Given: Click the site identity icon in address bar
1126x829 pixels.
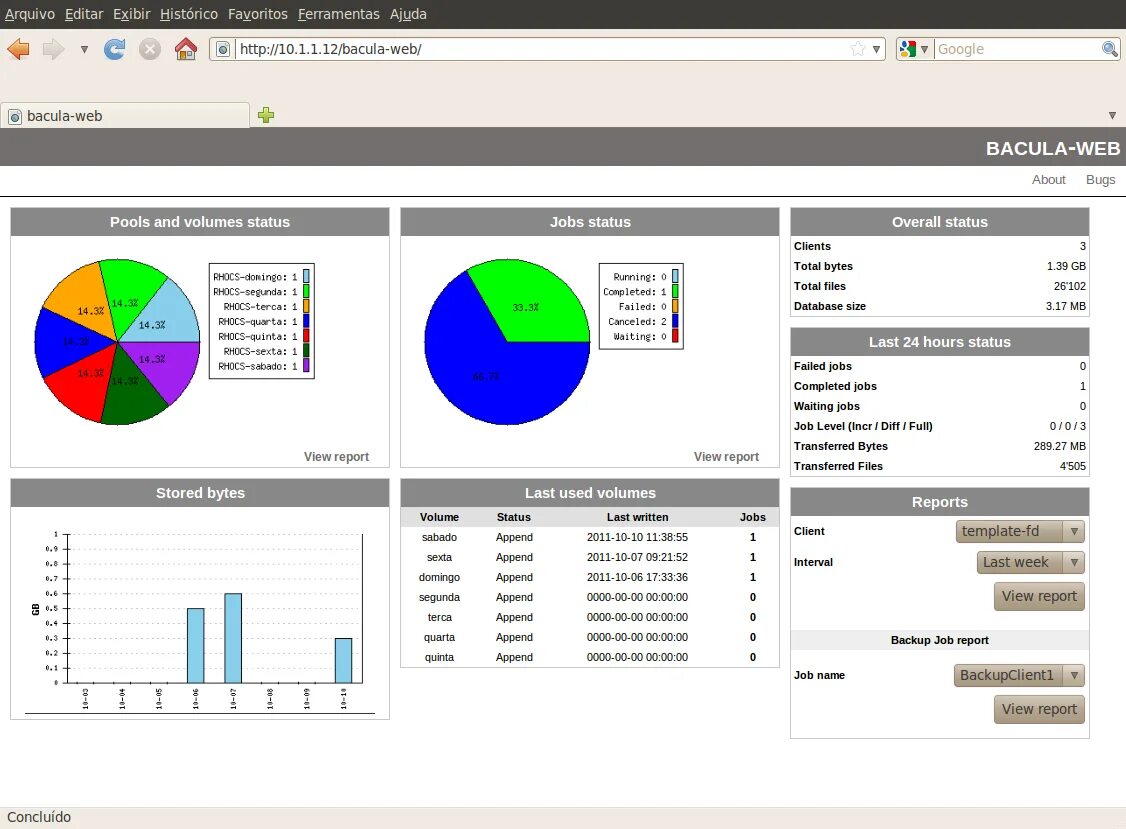Looking at the screenshot, I should point(223,49).
